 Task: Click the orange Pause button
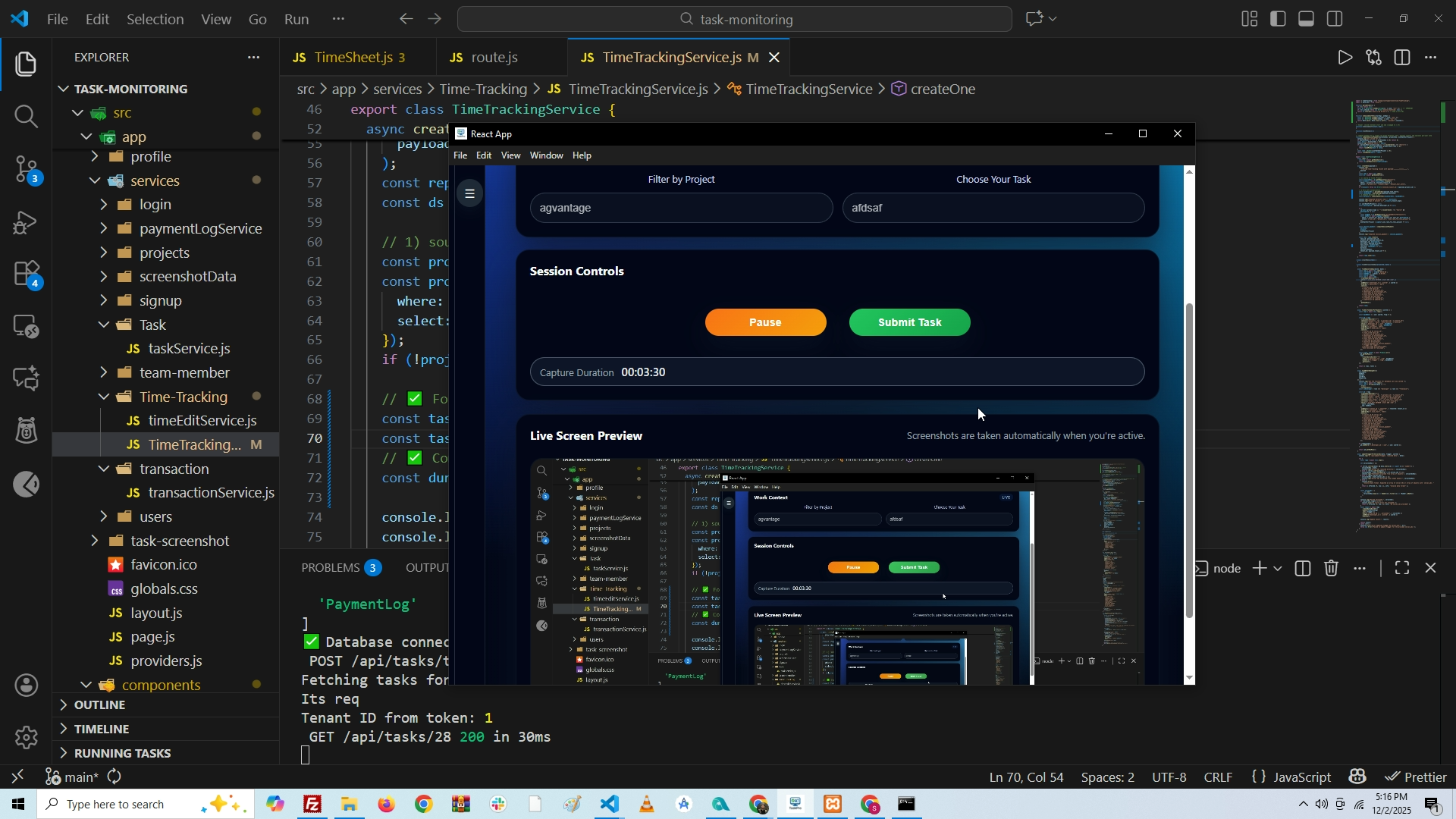click(765, 322)
